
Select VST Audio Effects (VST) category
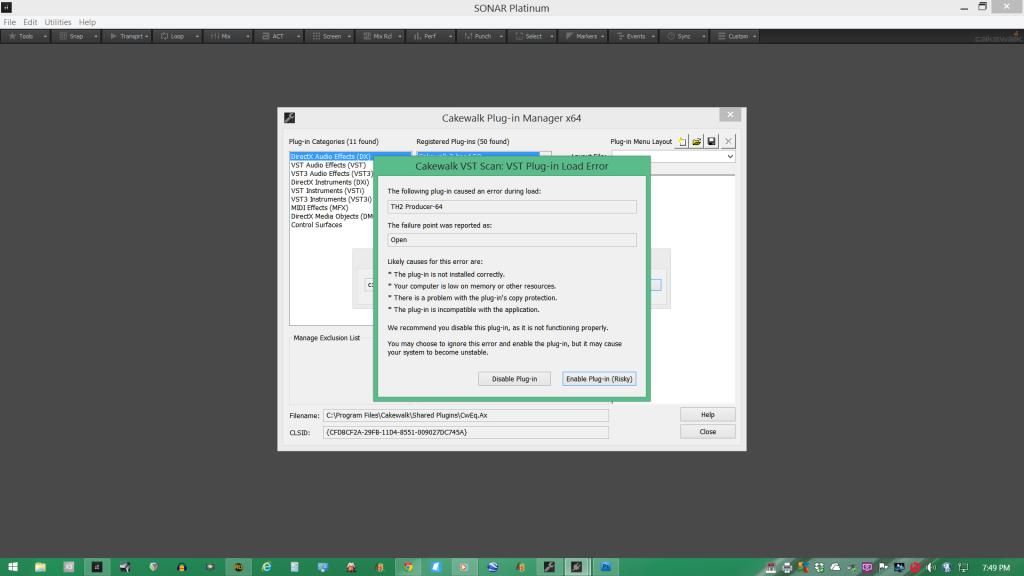(x=328, y=165)
